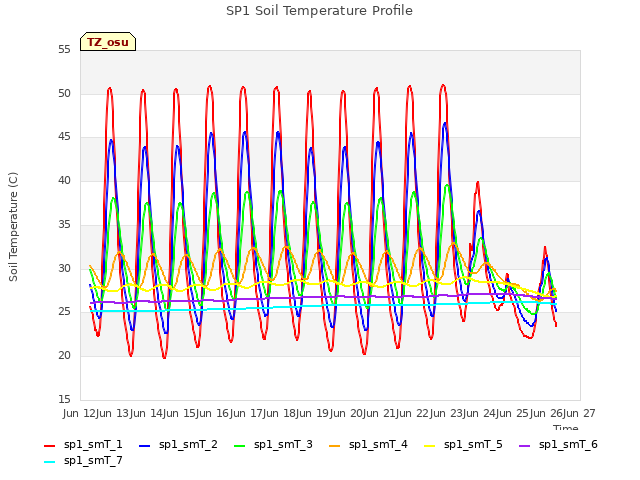Toggle the sp1_smT_4 legend entry

369,444
